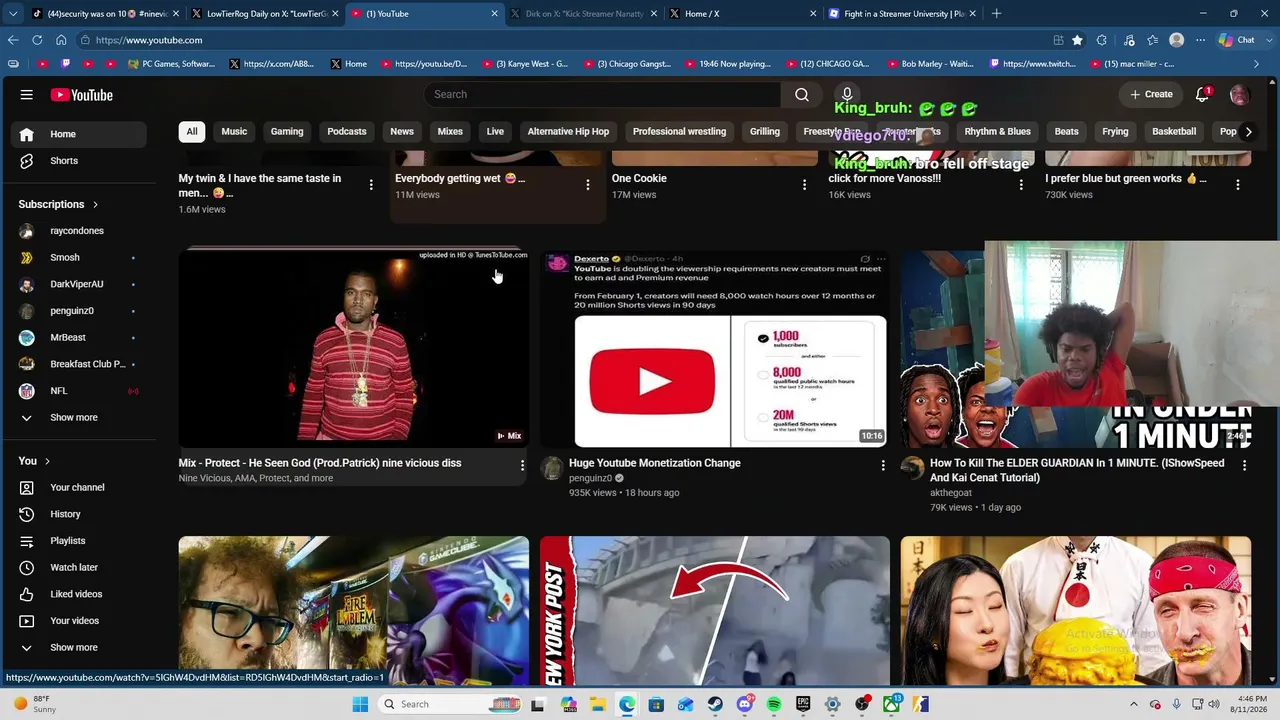
Task: Open Copilot Chat in the browser toolbar
Action: pos(1237,40)
